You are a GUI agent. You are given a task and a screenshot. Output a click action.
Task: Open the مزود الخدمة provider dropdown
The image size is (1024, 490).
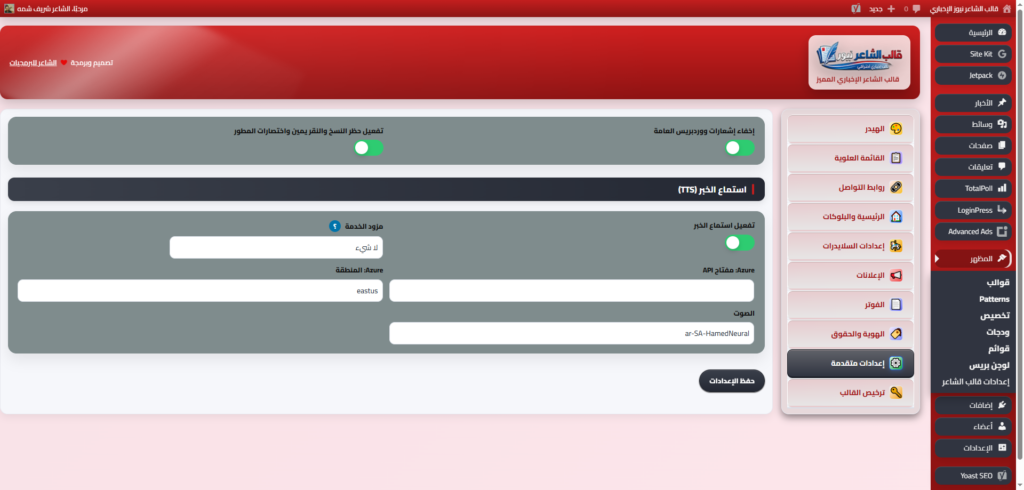pyautogui.click(x=276, y=247)
